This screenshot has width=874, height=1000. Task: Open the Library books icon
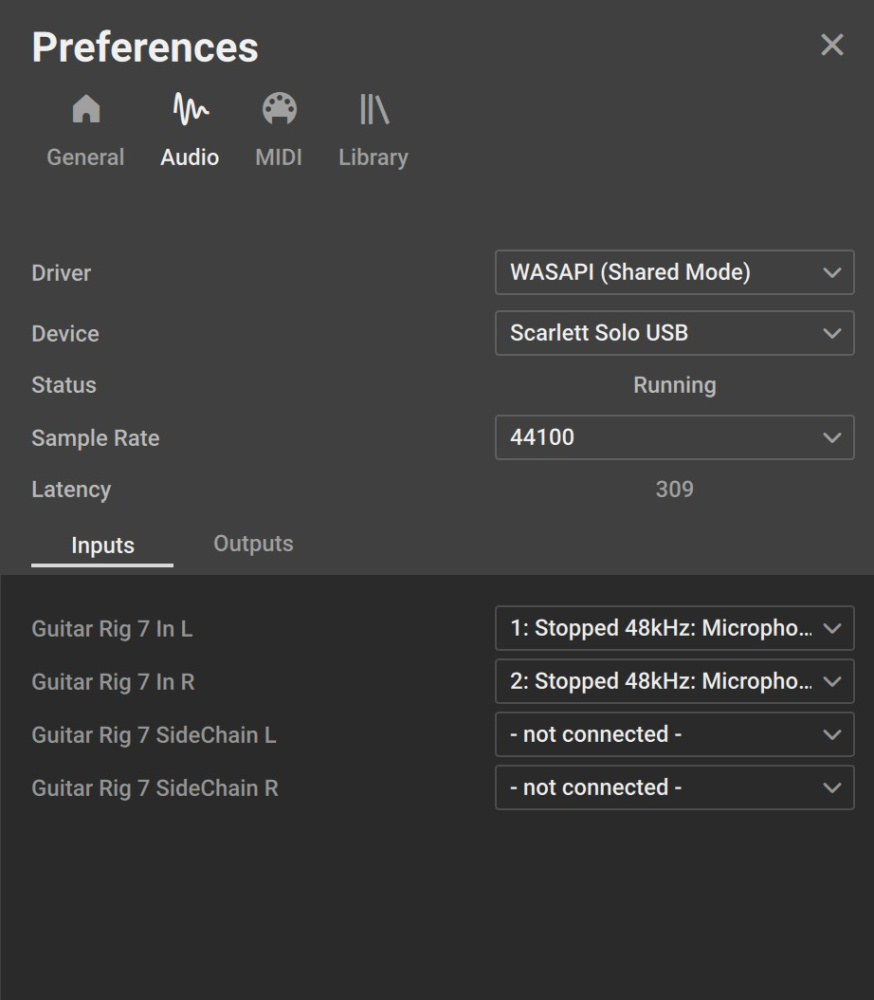374,109
